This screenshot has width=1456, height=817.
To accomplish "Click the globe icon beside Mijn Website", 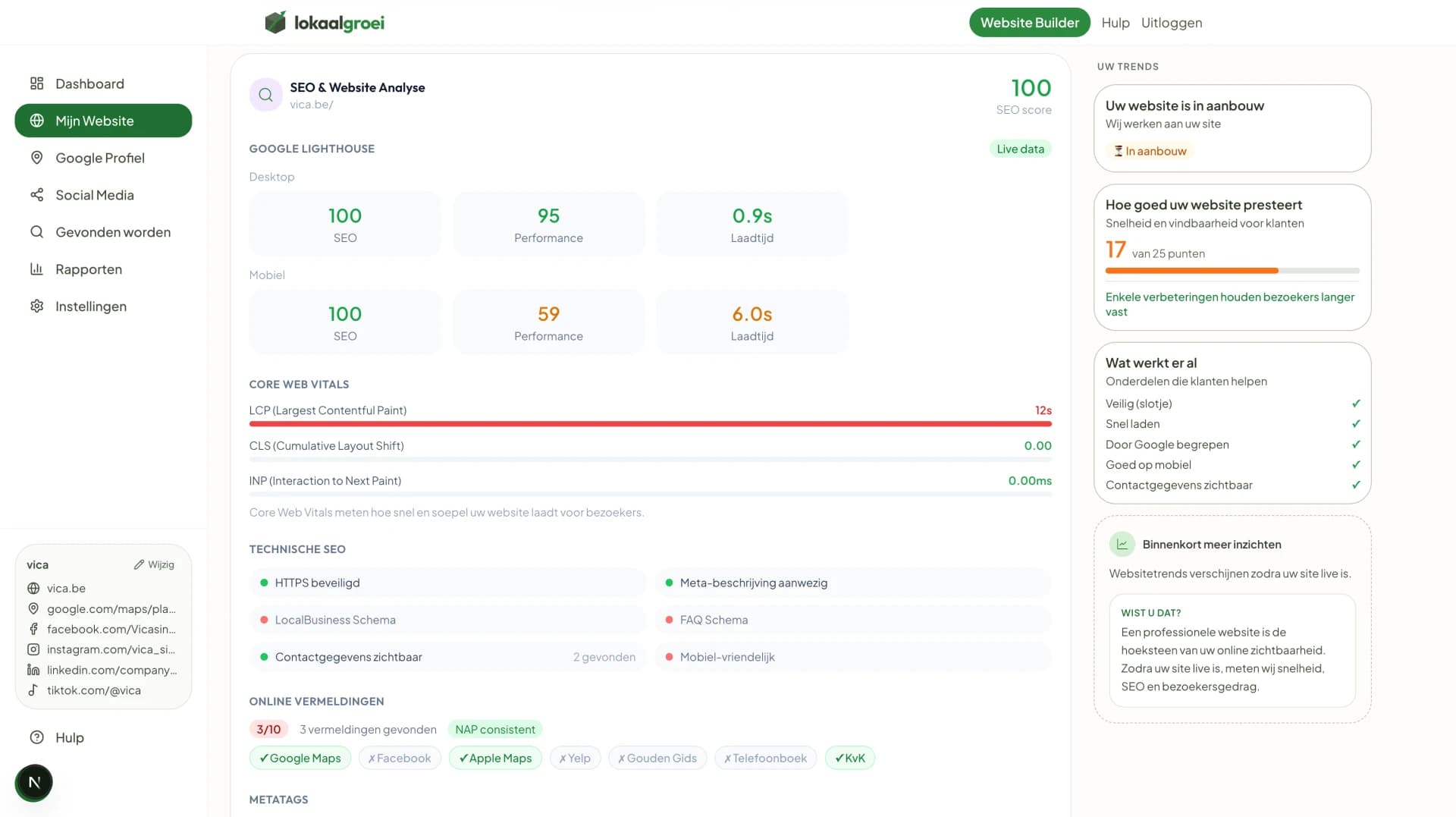I will [36, 121].
